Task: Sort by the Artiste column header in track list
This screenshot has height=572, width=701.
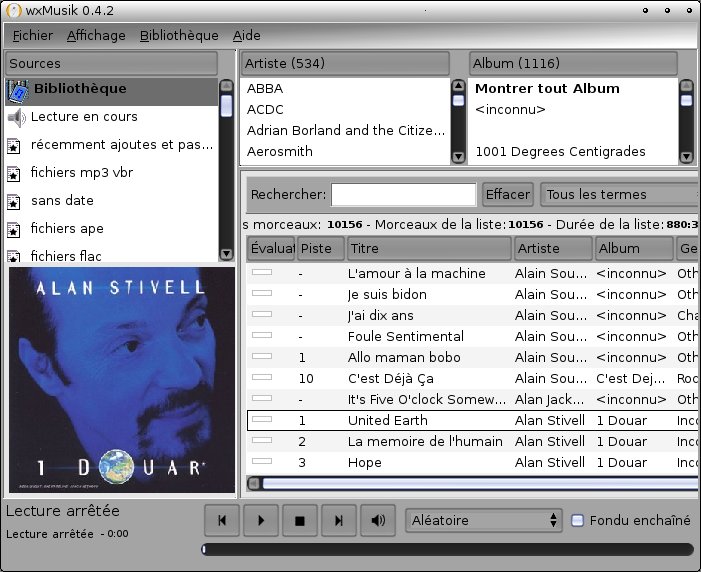Action: point(553,249)
